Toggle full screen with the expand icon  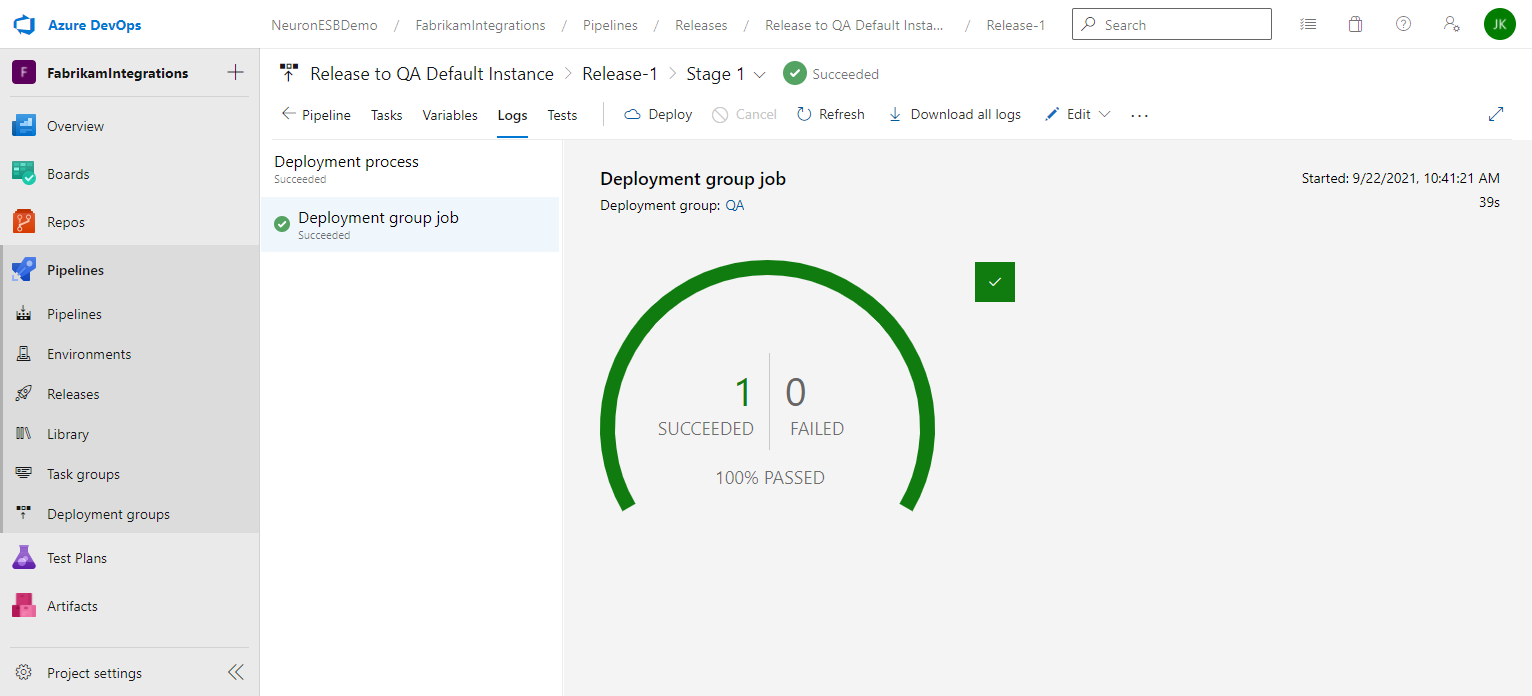1496,114
